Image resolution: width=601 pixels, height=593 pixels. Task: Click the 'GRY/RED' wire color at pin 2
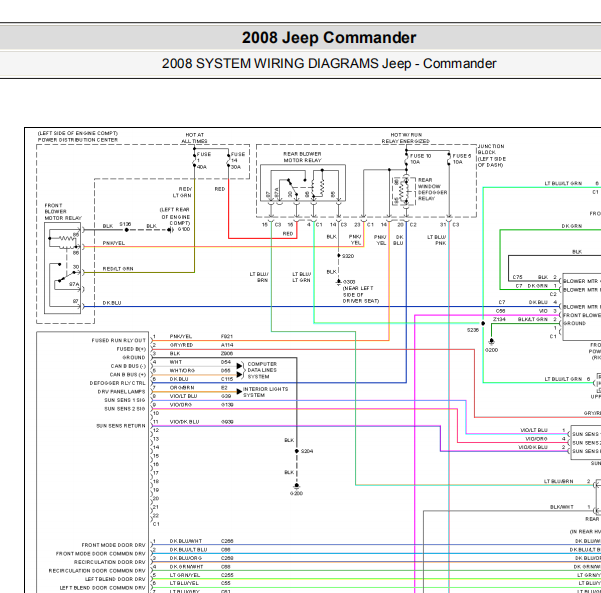(181, 345)
